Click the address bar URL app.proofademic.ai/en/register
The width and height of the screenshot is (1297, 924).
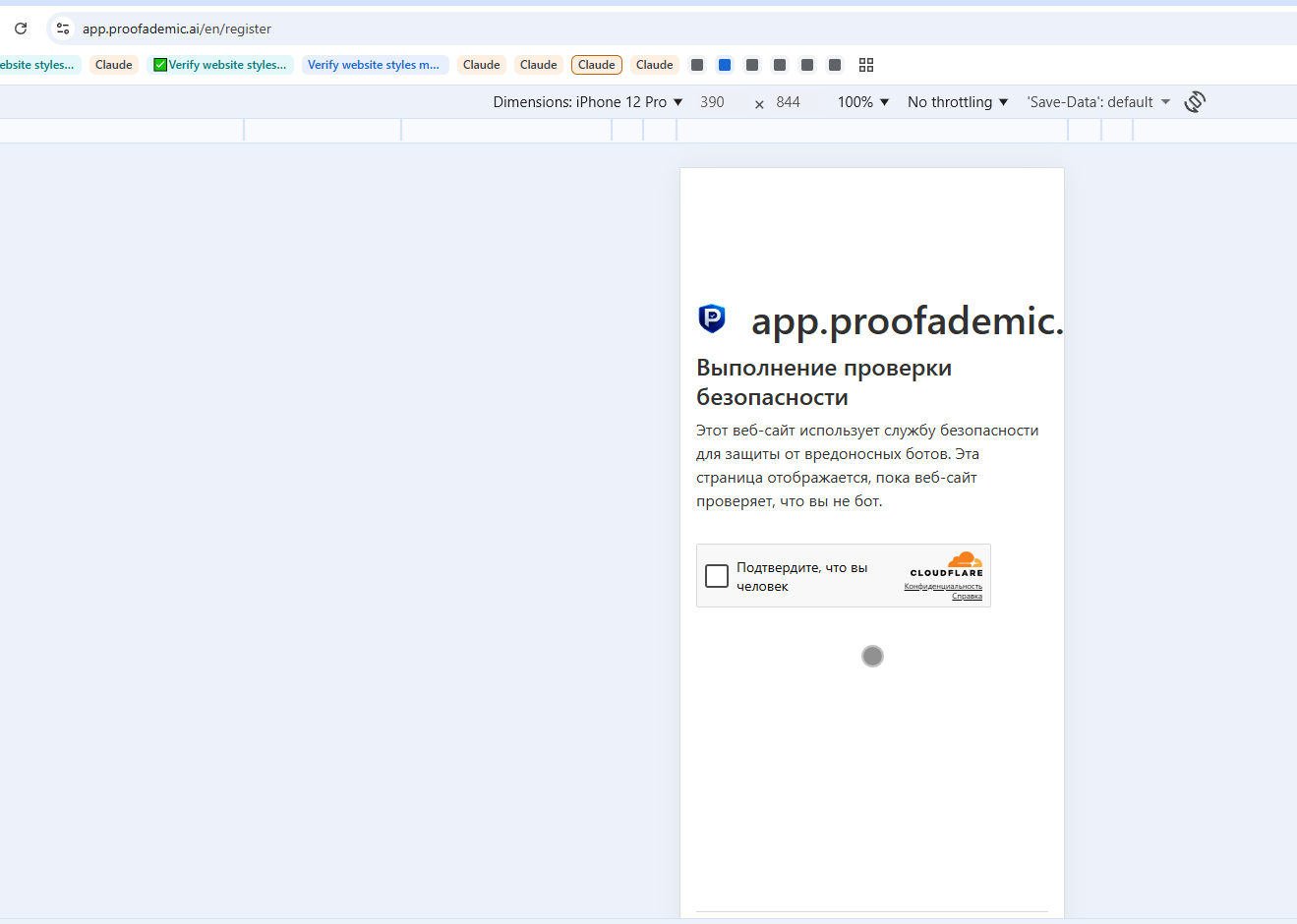[x=177, y=29]
